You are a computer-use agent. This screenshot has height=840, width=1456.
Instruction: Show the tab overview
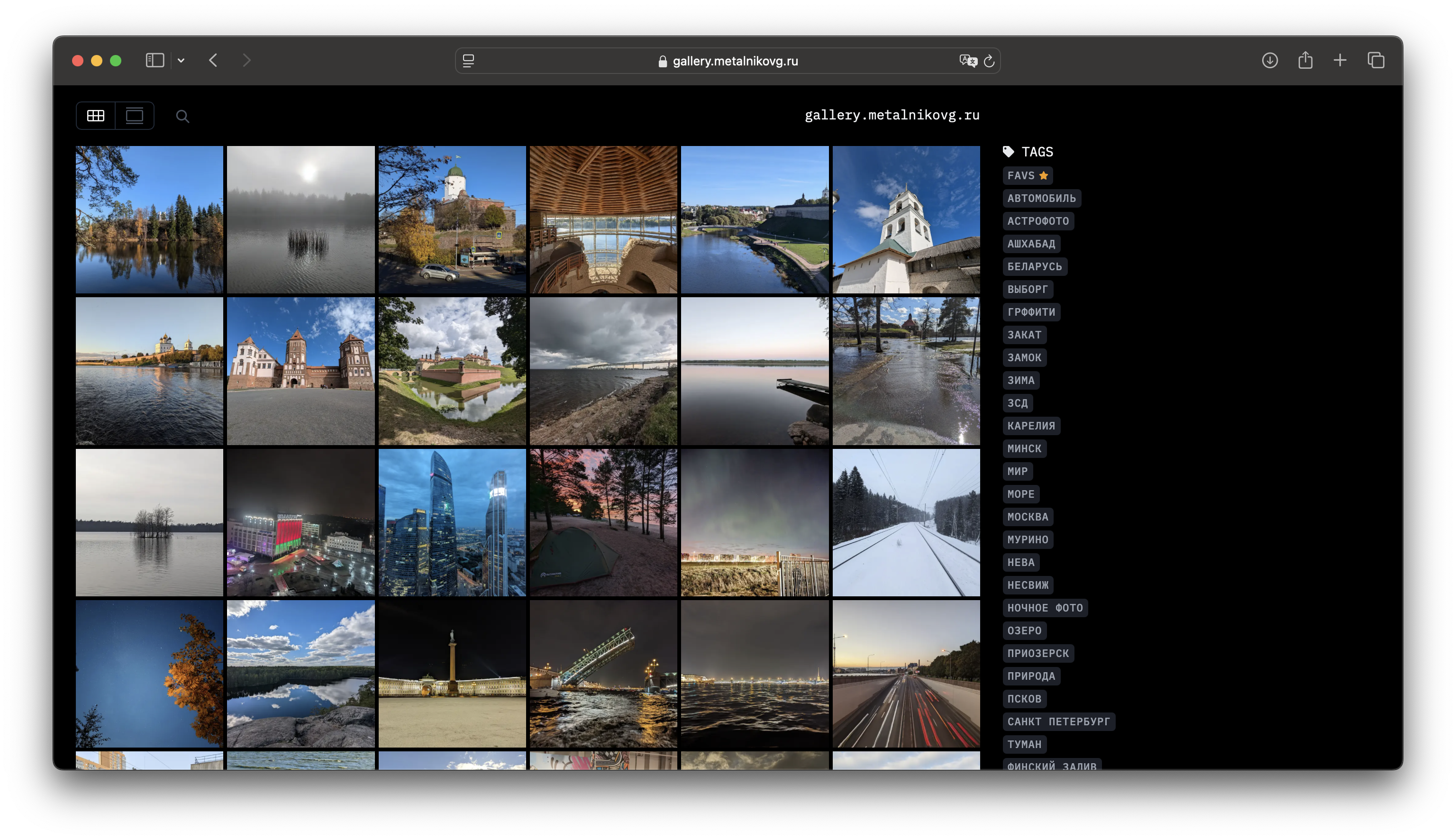click(x=1376, y=61)
